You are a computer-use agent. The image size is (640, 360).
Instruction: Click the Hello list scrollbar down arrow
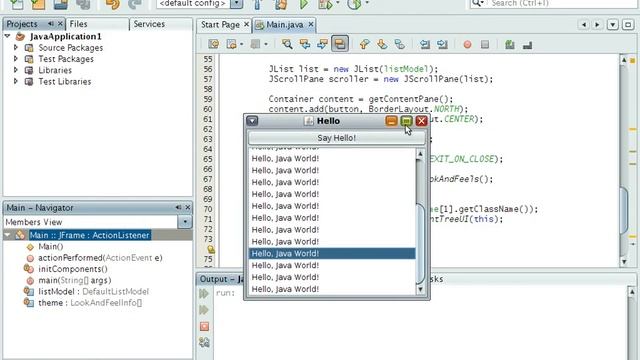pyautogui.click(x=420, y=290)
